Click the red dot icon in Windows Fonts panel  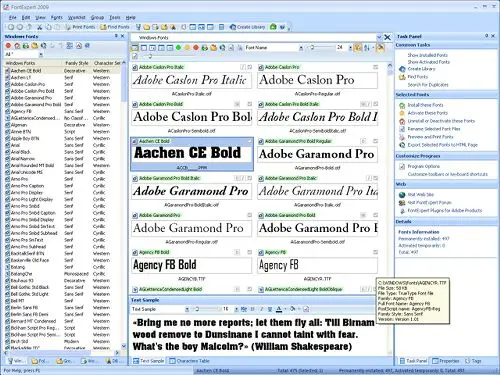[8, 46]
